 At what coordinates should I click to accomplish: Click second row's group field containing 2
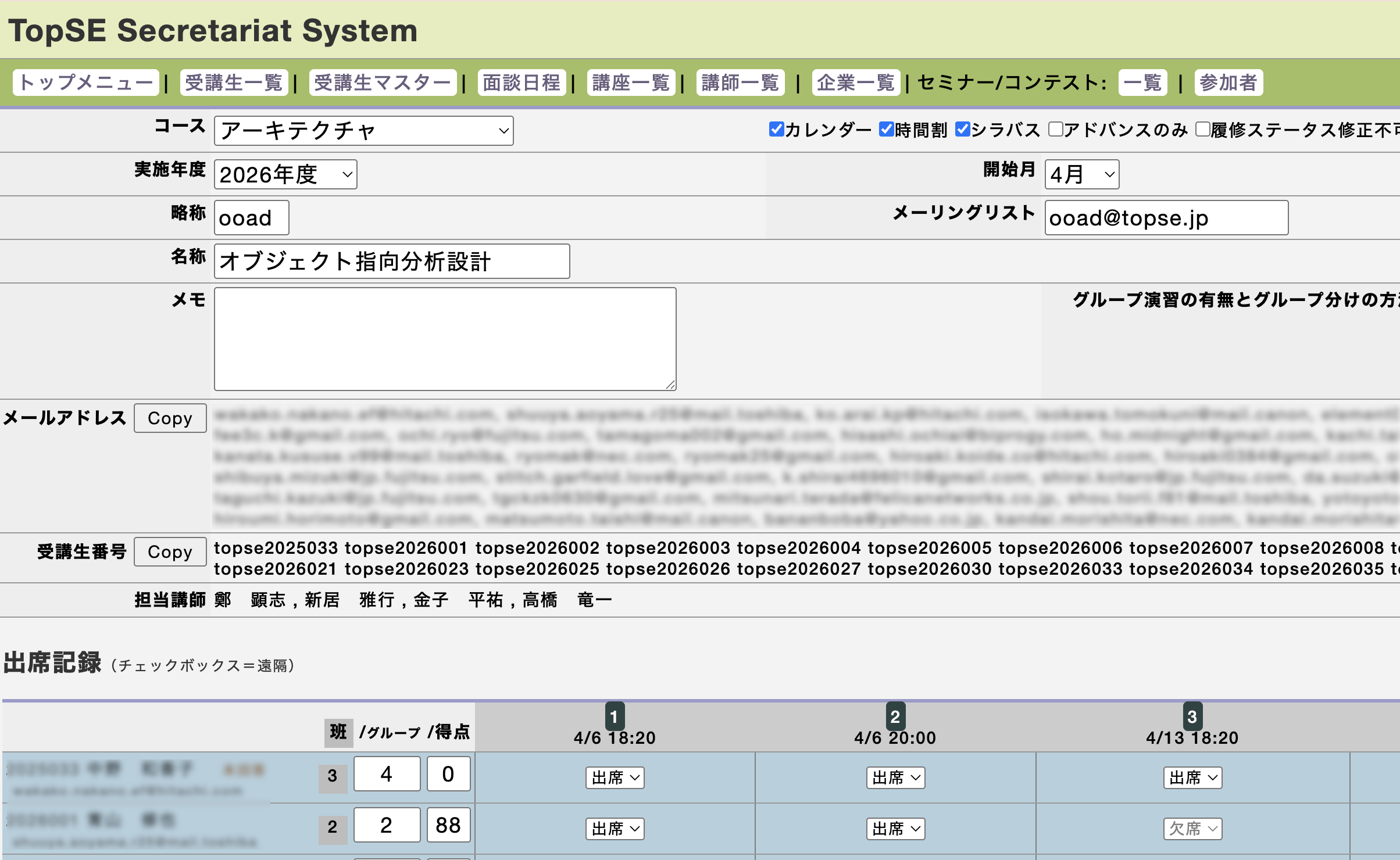coord(387,825)
